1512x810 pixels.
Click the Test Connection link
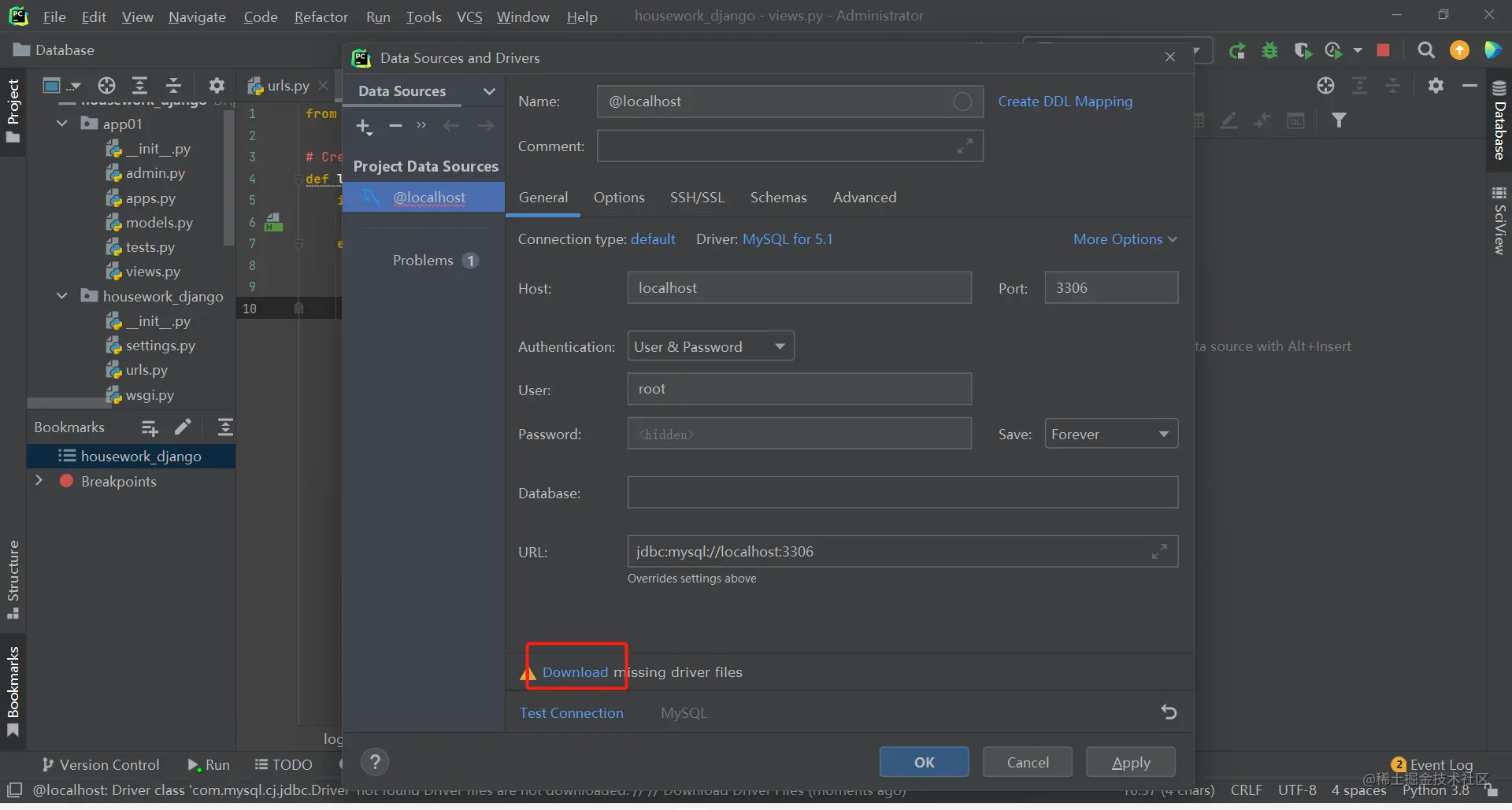pos(571,712)
